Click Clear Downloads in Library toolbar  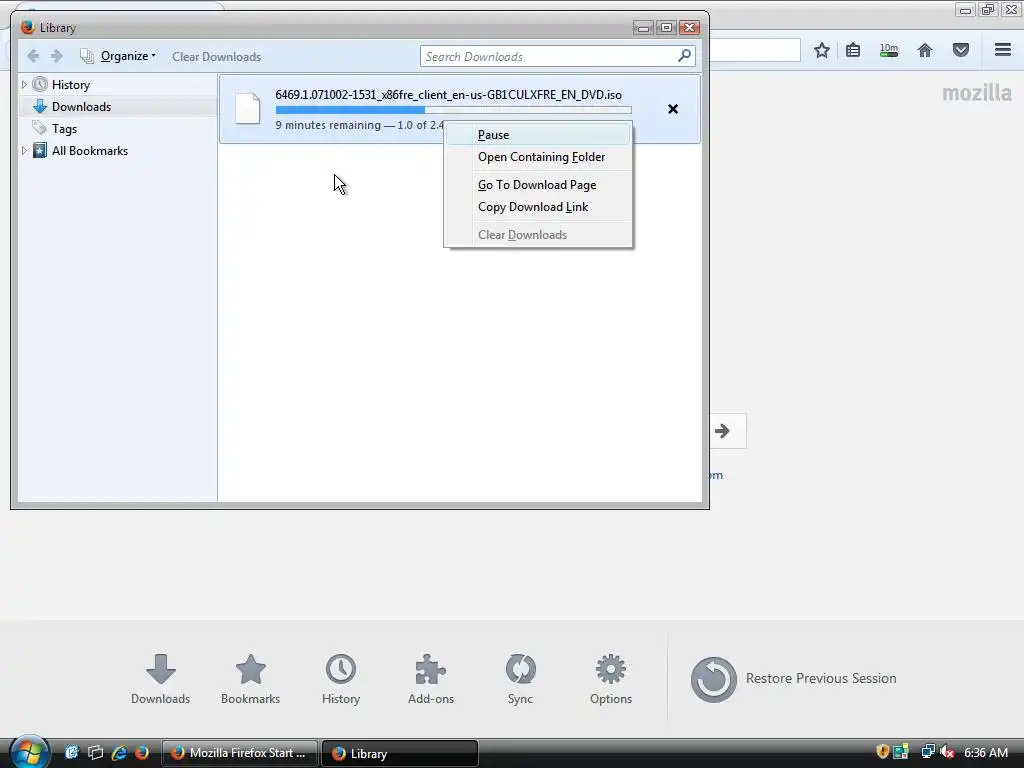click(x=216, y=57)
